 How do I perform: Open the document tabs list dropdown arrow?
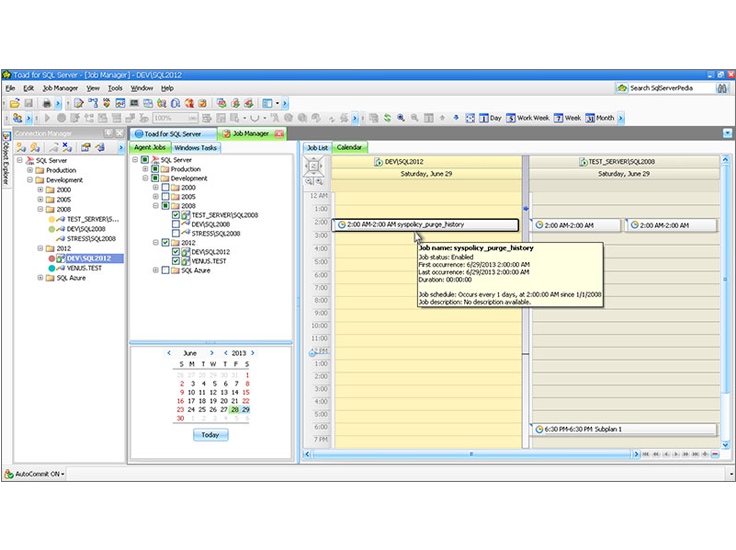click(x=728, y=134)
